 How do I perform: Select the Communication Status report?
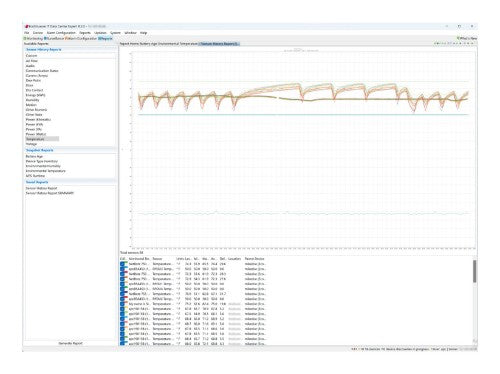click(42, 71)
